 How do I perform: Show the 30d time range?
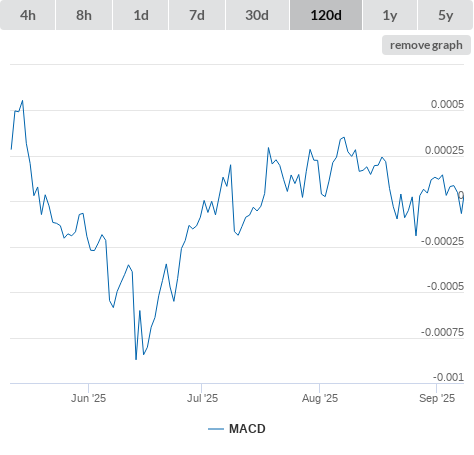[257, 15]
